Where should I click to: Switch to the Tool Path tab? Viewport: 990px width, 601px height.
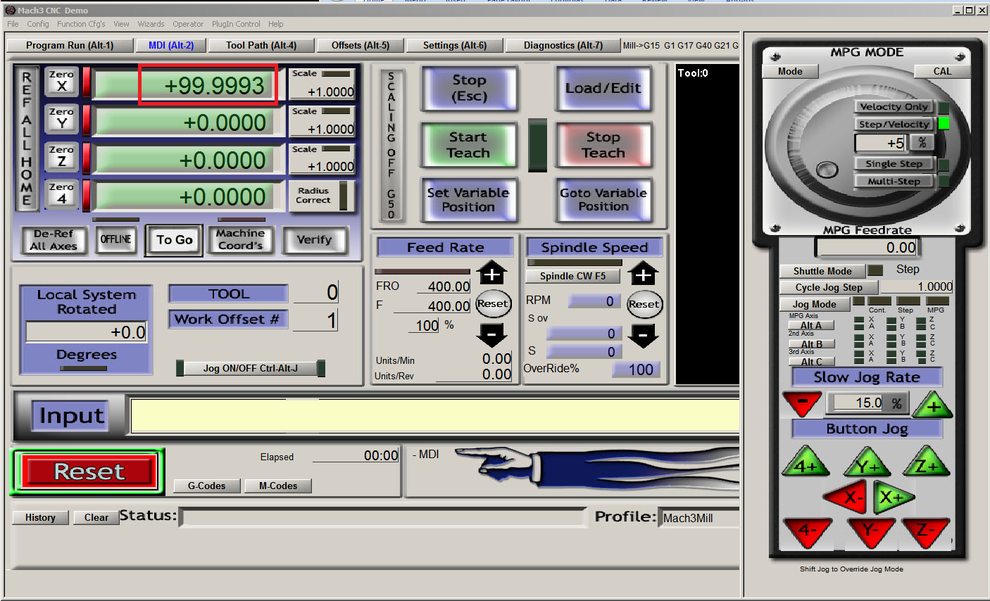pyautogui.click(x=261, y=45)
